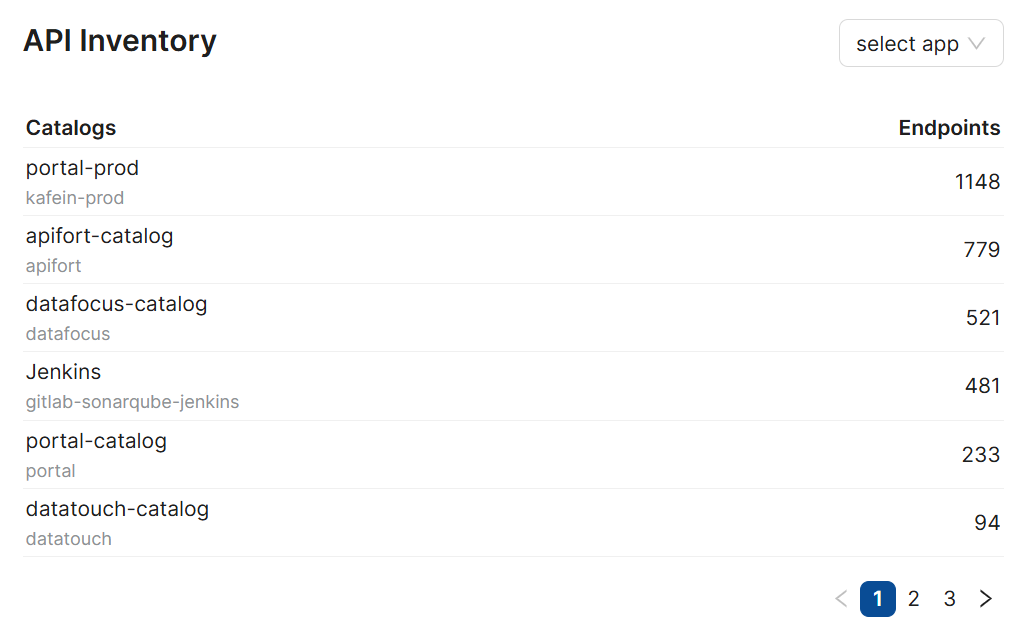This screenshot has width=1020, height=630.
Task: Open the portal-prod catalog row
Action: [82, 168]
